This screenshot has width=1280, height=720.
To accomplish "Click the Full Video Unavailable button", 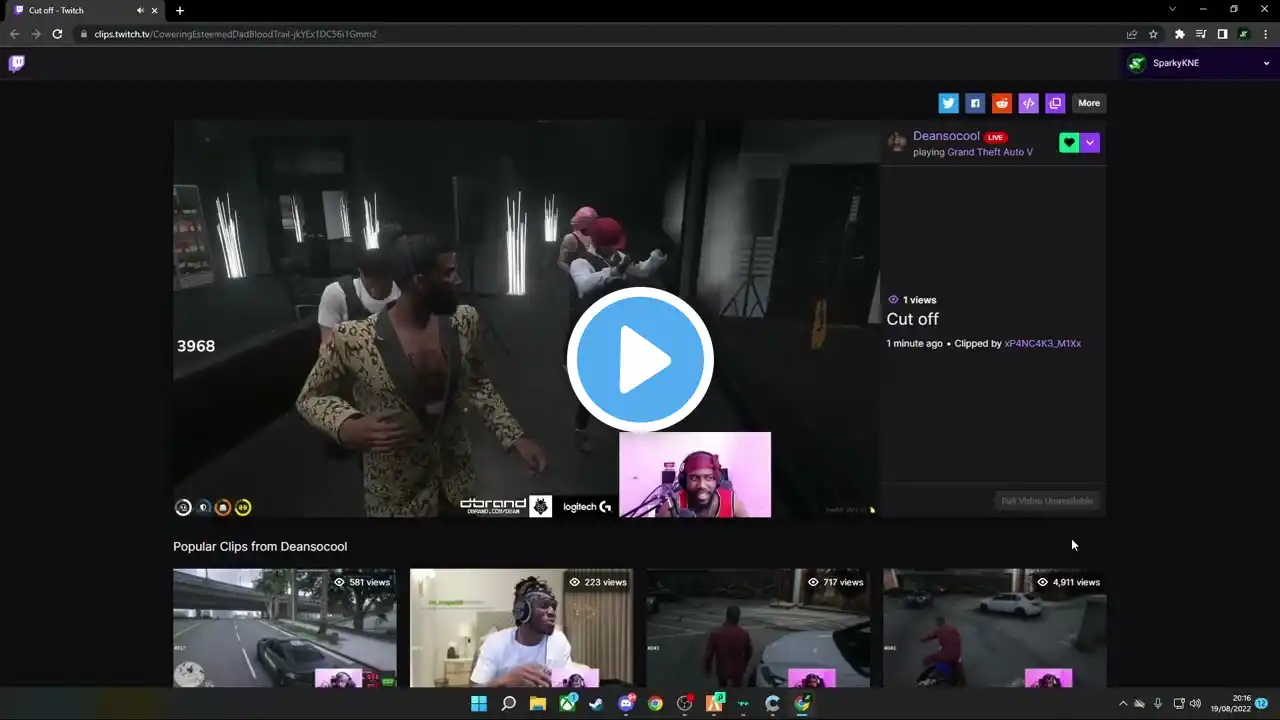I will click(x=1047, y=501).
